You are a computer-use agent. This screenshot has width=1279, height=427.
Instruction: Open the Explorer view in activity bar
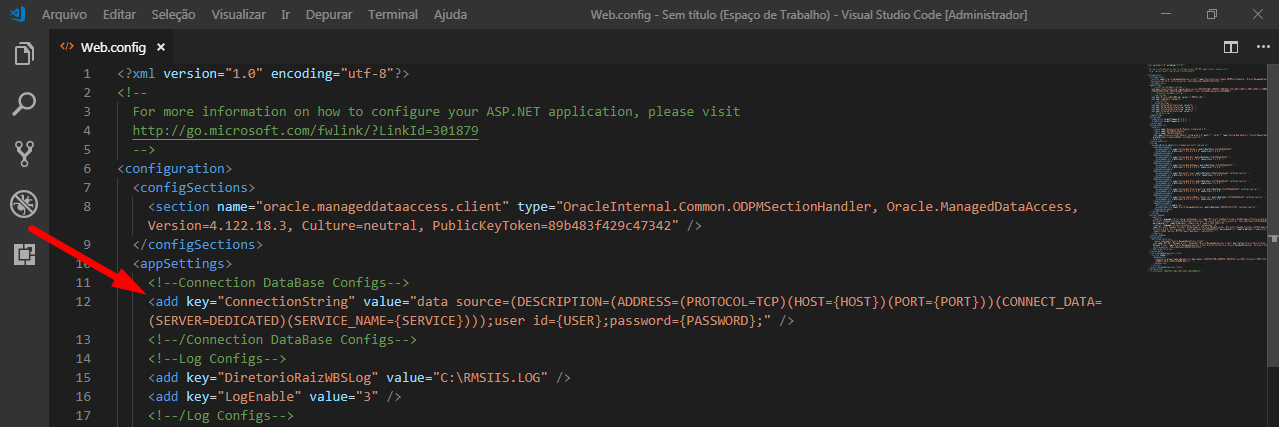coord(24,55)
